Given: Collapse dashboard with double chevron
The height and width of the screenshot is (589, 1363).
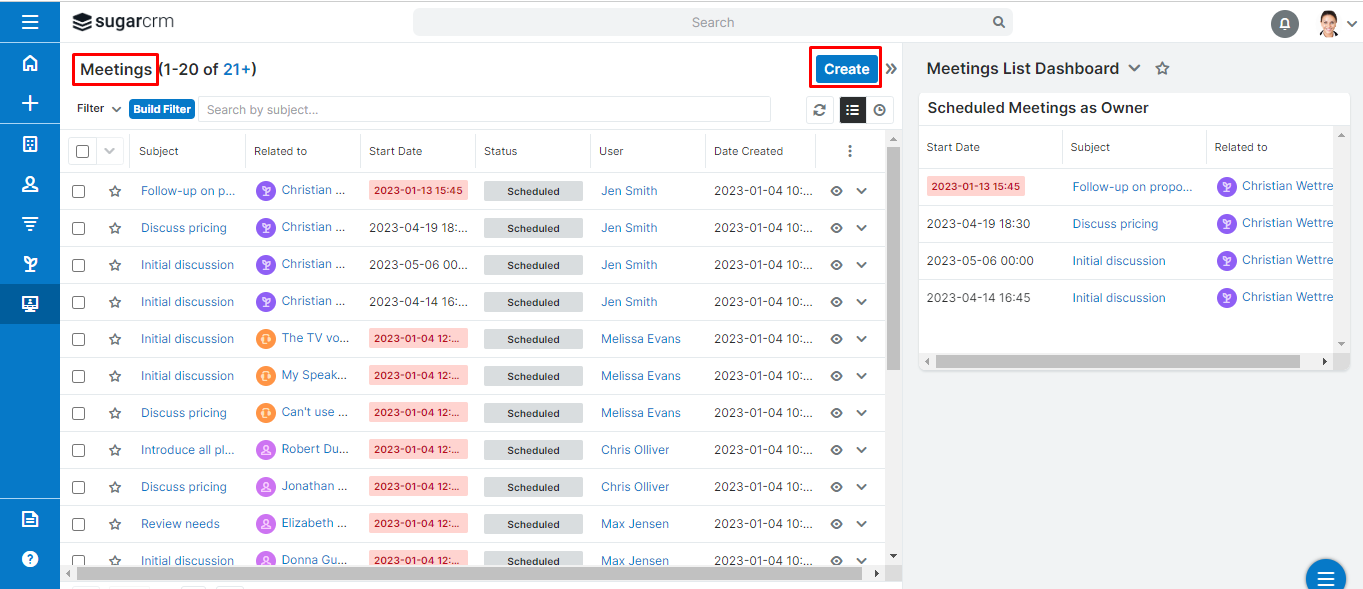Looking at the screenshot, I should (891, 69).
